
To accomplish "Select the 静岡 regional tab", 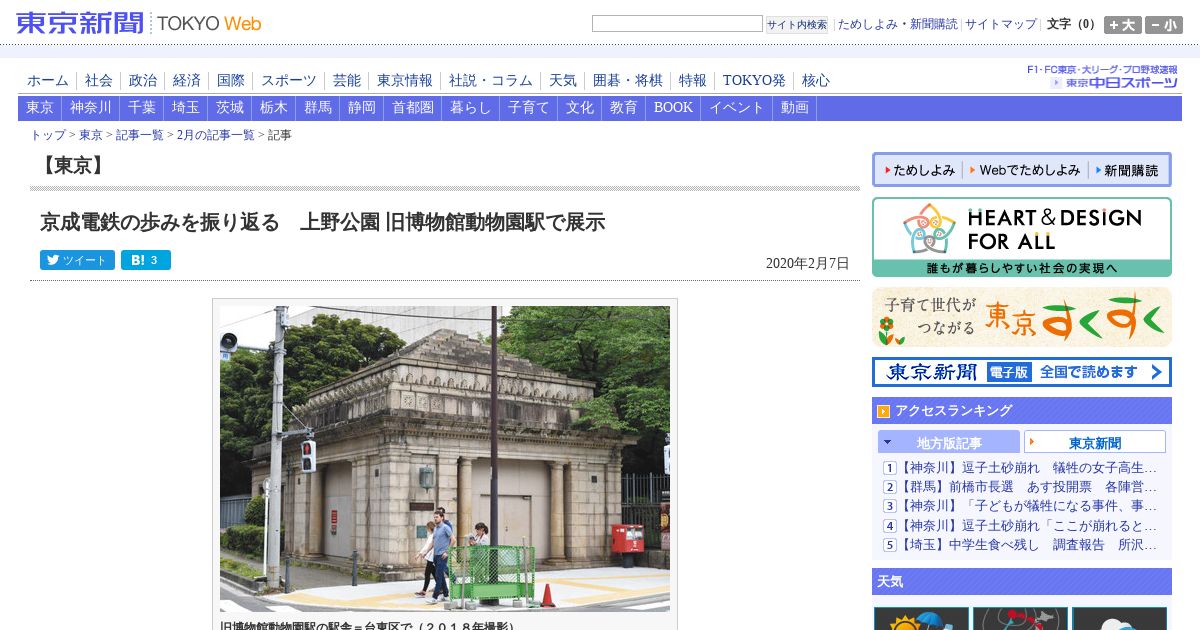I will tap(362, 108).
